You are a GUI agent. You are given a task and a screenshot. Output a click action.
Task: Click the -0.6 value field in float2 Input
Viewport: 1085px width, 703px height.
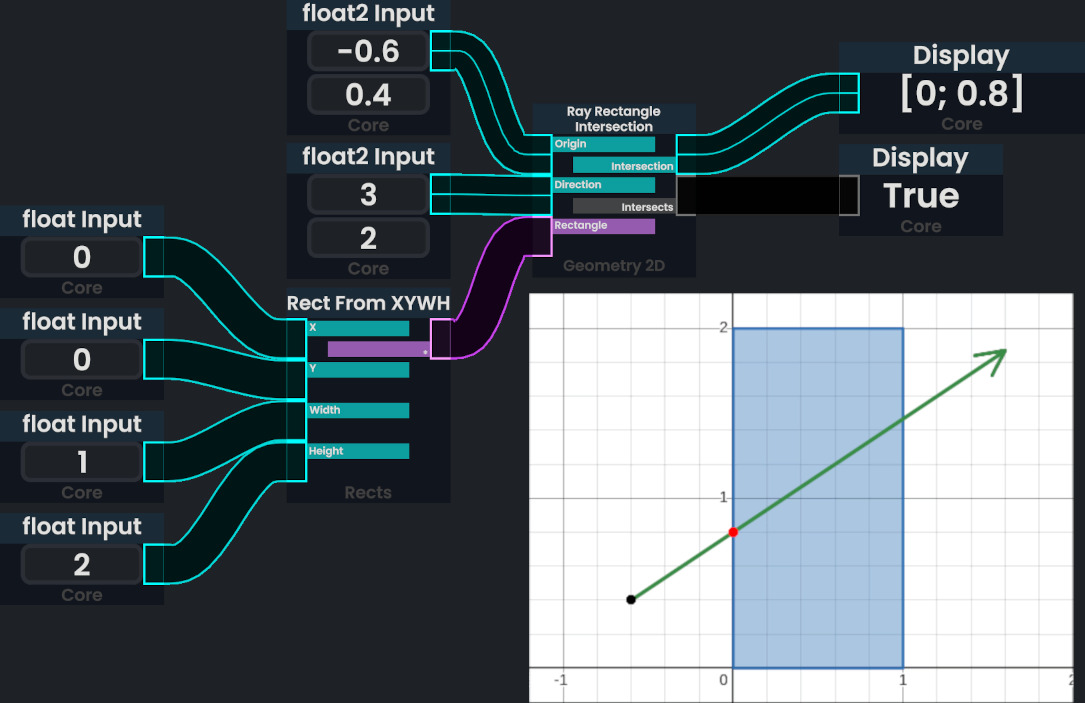pyautogui.click(x=368, y=51)
